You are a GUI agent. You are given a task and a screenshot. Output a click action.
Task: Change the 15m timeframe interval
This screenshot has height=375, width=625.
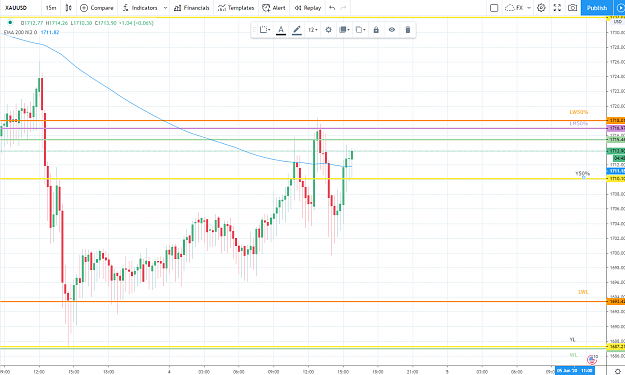(51, 8)
